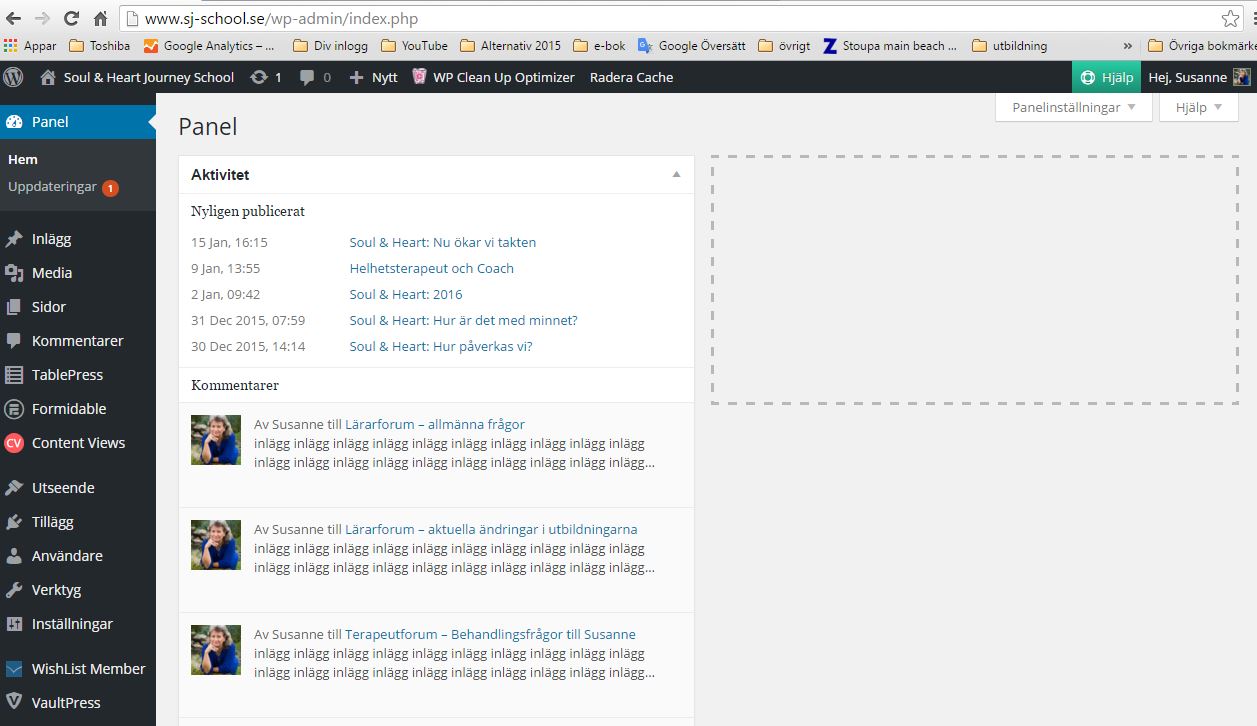Click the WP Clean Up Optimizer icon
The width and height of the screenshot is (1257, 726).
[x=420, y=77]
